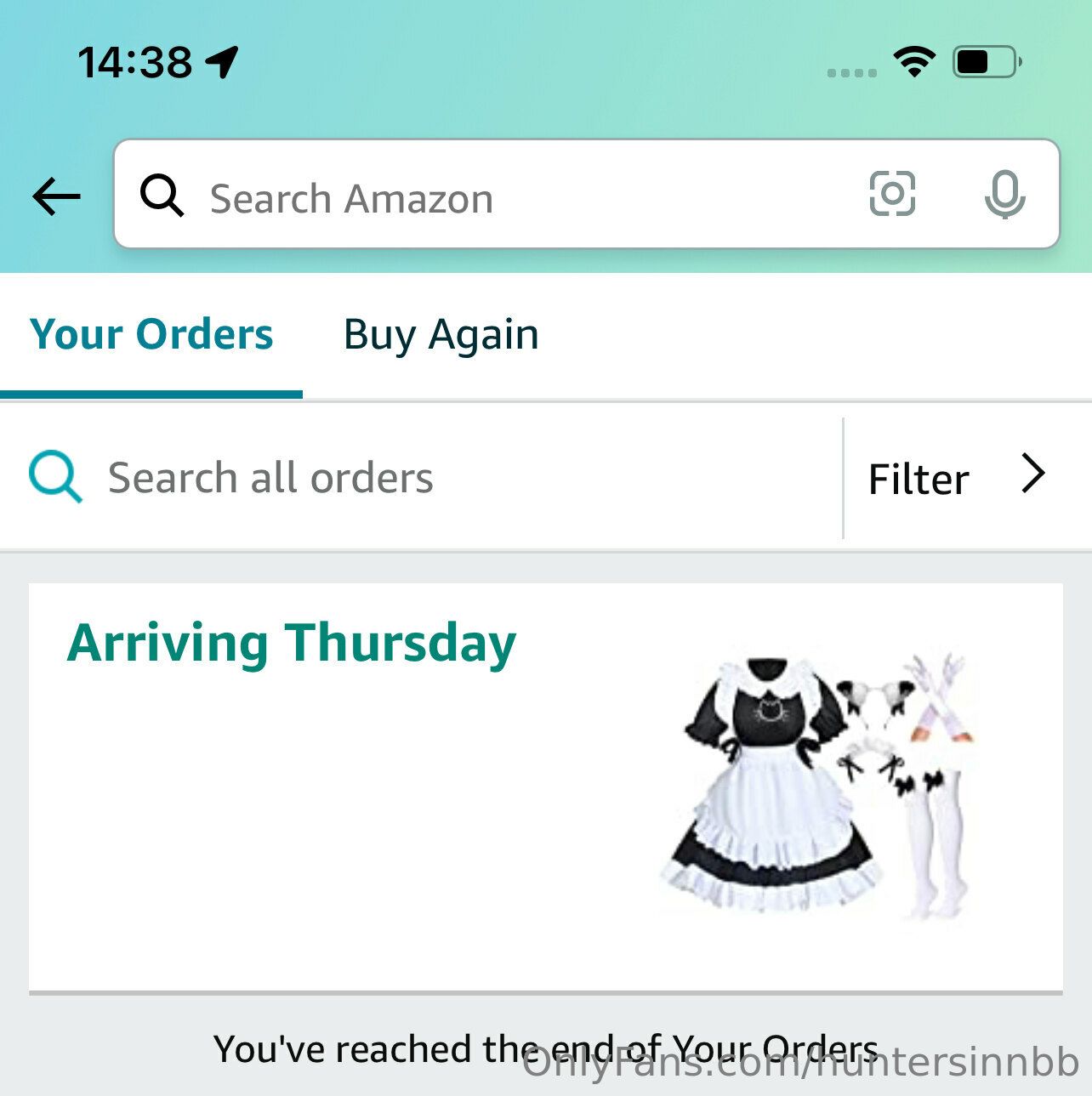
Task: Tap the battery indicator icon
Action: pyautogui.click(x=987, y=62)
